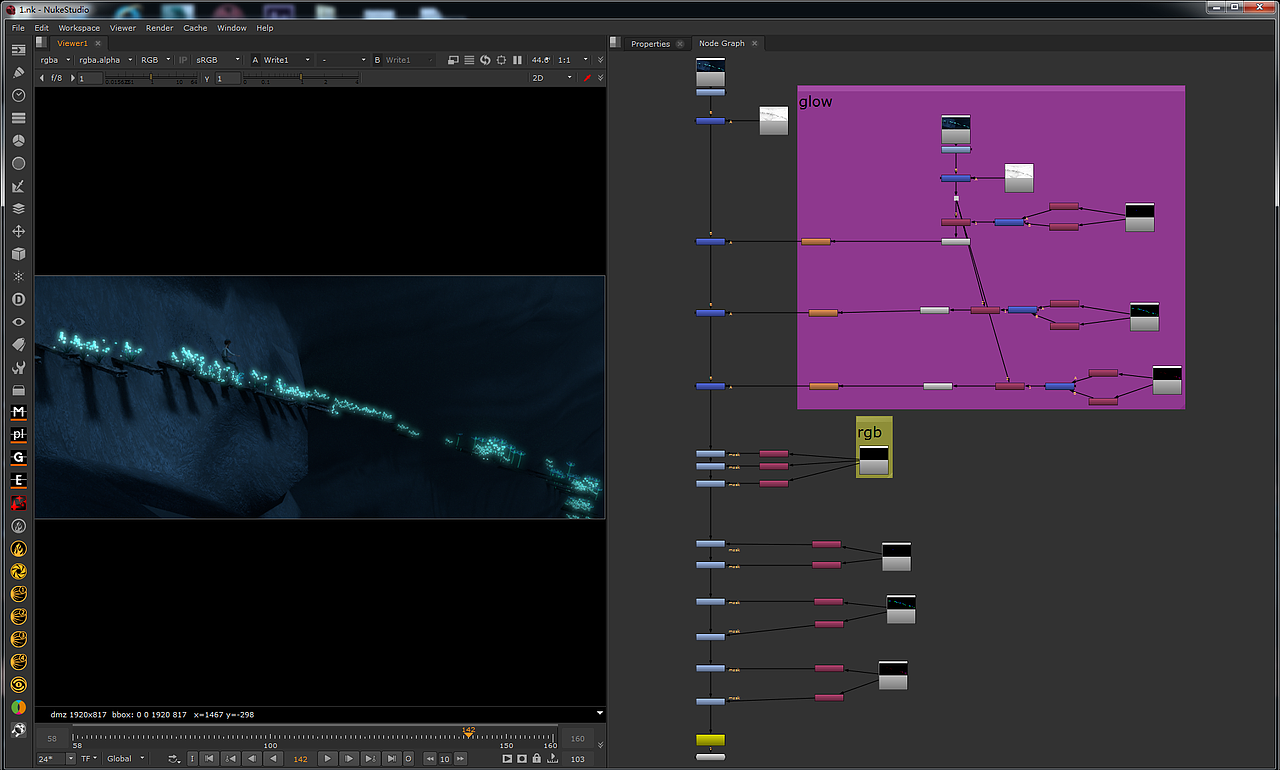The width and height of the screenshot is (1280, 770).
Task: Open the Draw nodes toolbar menu
Action: click(18, 73)
